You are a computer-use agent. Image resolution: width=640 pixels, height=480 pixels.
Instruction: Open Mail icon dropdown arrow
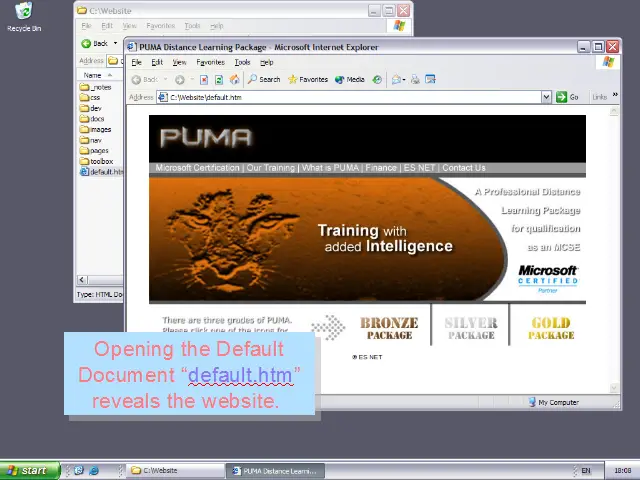[404, 80]
